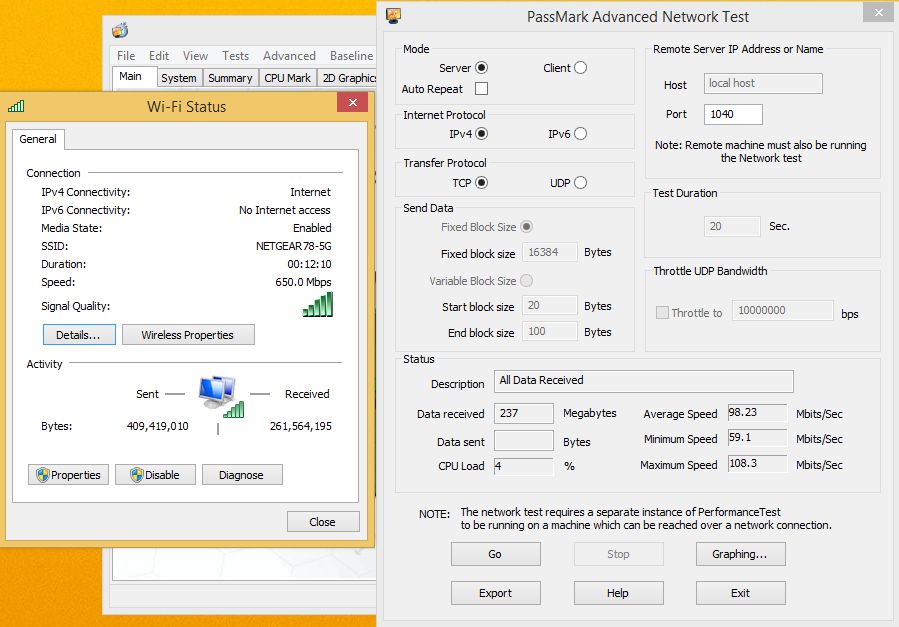This screenshot has width=899, height=627.
Task: Click the network computers activity icon
Action: click(x=221, y=397)
